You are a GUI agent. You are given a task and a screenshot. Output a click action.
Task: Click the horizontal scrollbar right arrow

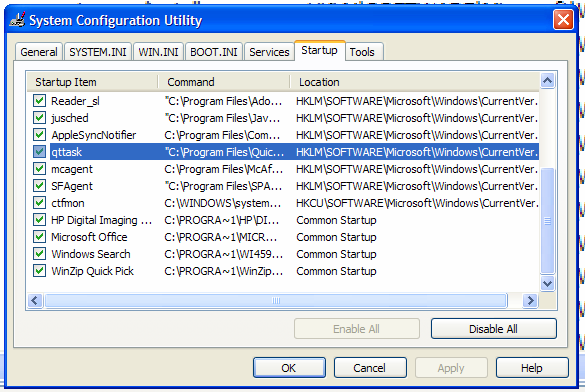(x=530, y=300)
